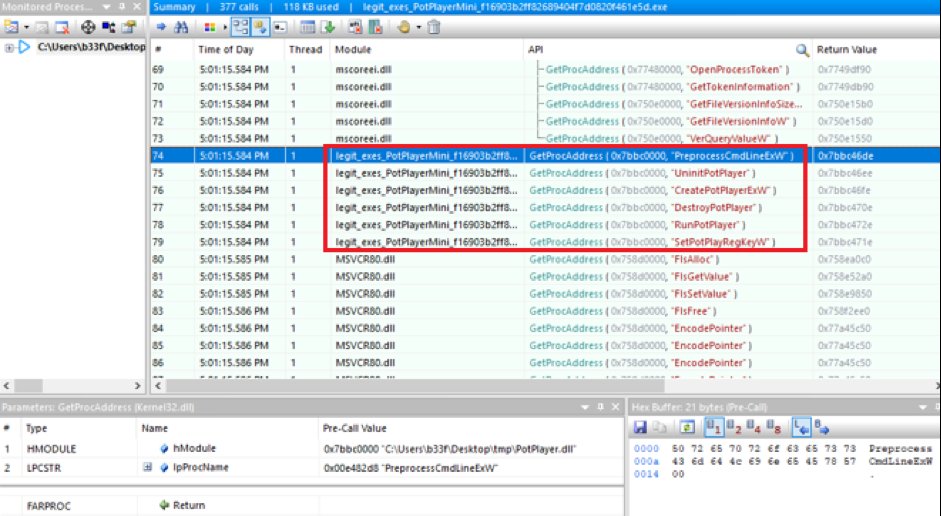941x516 pixels.
Task: Click the C:\Users\b33f\Desktop process entry
Action: click(x=91, y=47)
